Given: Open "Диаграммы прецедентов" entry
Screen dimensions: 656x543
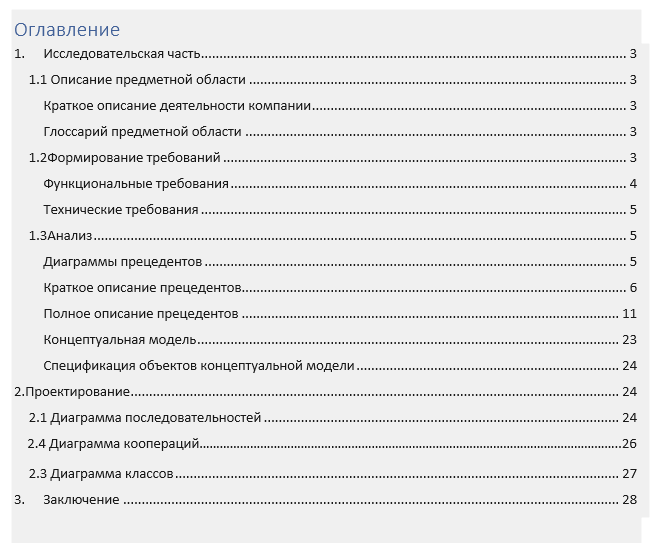Looking at the screenshot, I should pyautogui.click(x=123, y=262).
